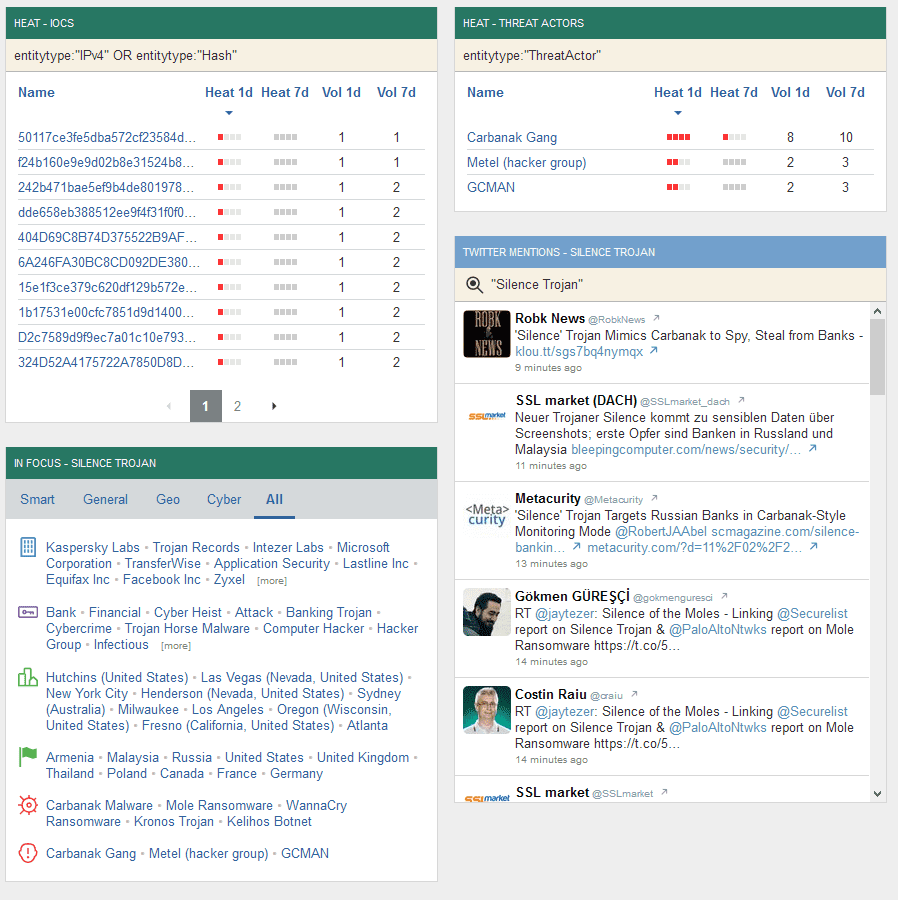Go to next page arrow in IOCs pagination
The width and height of the screenshot is (898, 900).
(274, 406)
